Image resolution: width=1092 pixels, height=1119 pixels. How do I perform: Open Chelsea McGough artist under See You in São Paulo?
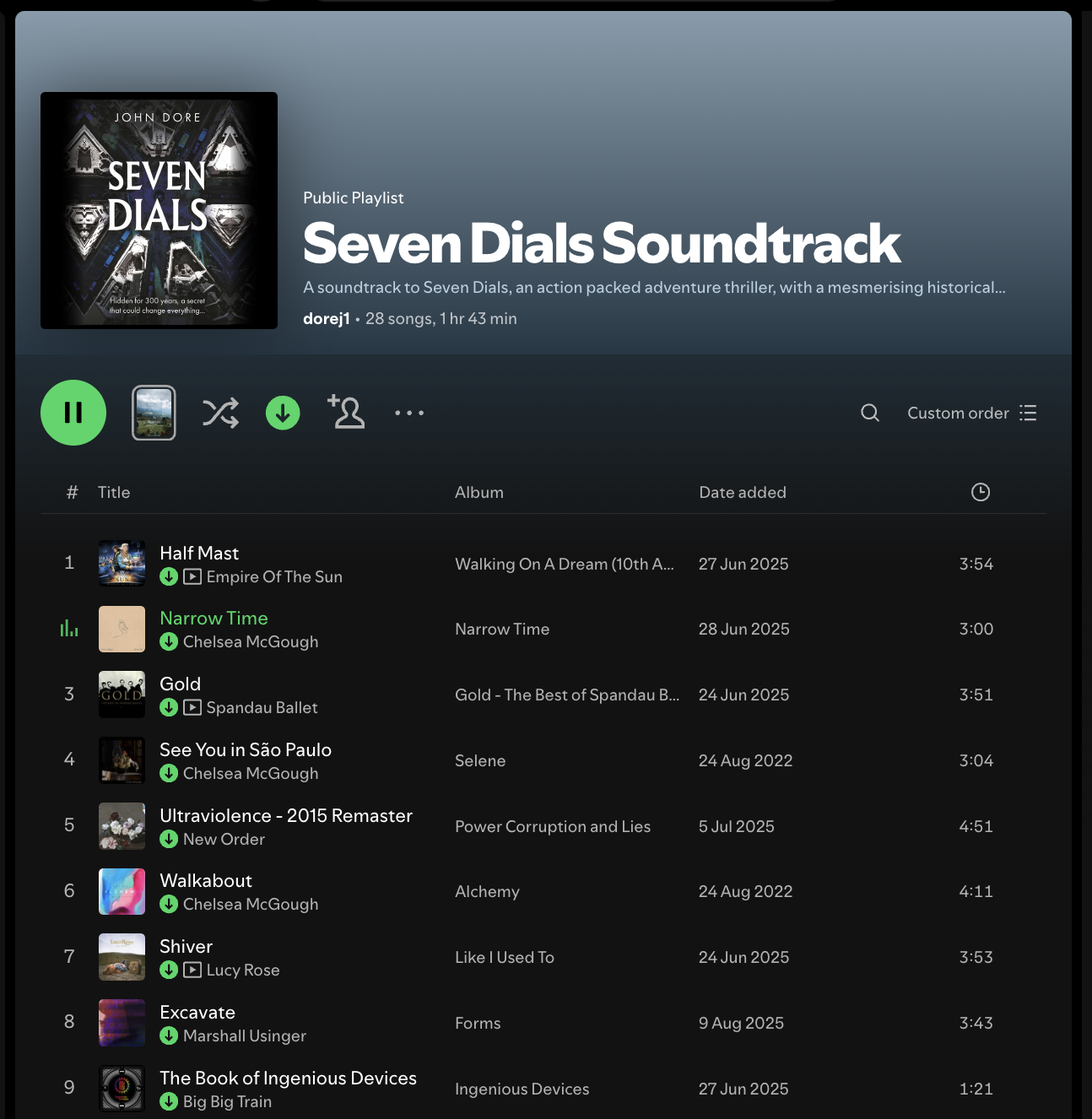pyautogui.click(x=251, y=773)
